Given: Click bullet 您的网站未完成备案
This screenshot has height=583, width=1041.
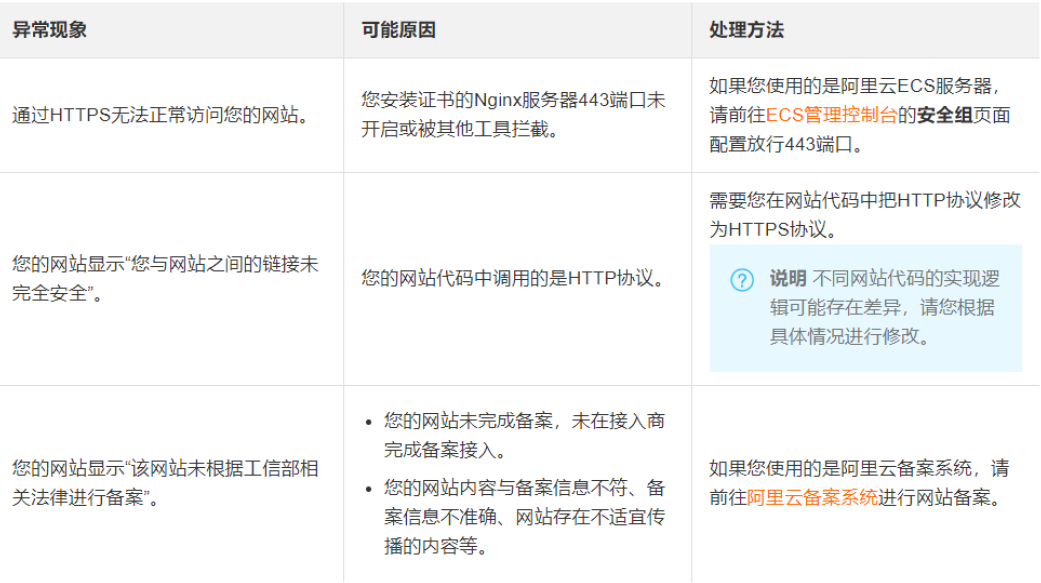Looking at the screenshot, I should click(x=524, y=435).
